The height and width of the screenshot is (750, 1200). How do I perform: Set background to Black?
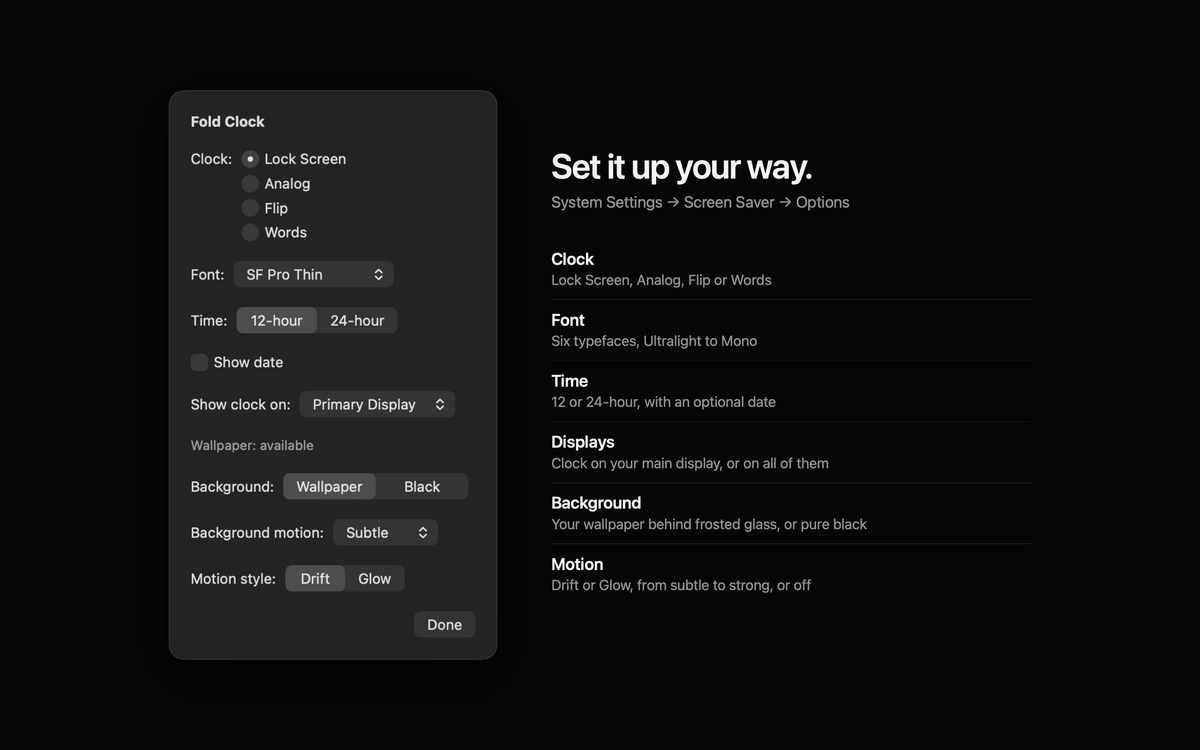[x=422, y=487]
